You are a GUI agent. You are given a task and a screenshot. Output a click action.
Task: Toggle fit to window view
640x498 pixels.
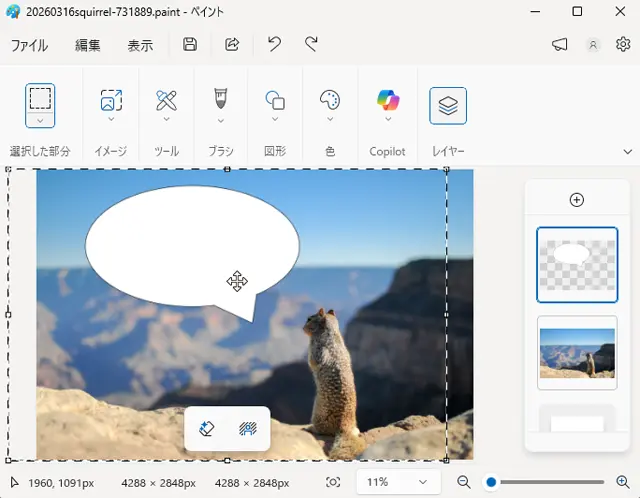(x=333, y=482)
